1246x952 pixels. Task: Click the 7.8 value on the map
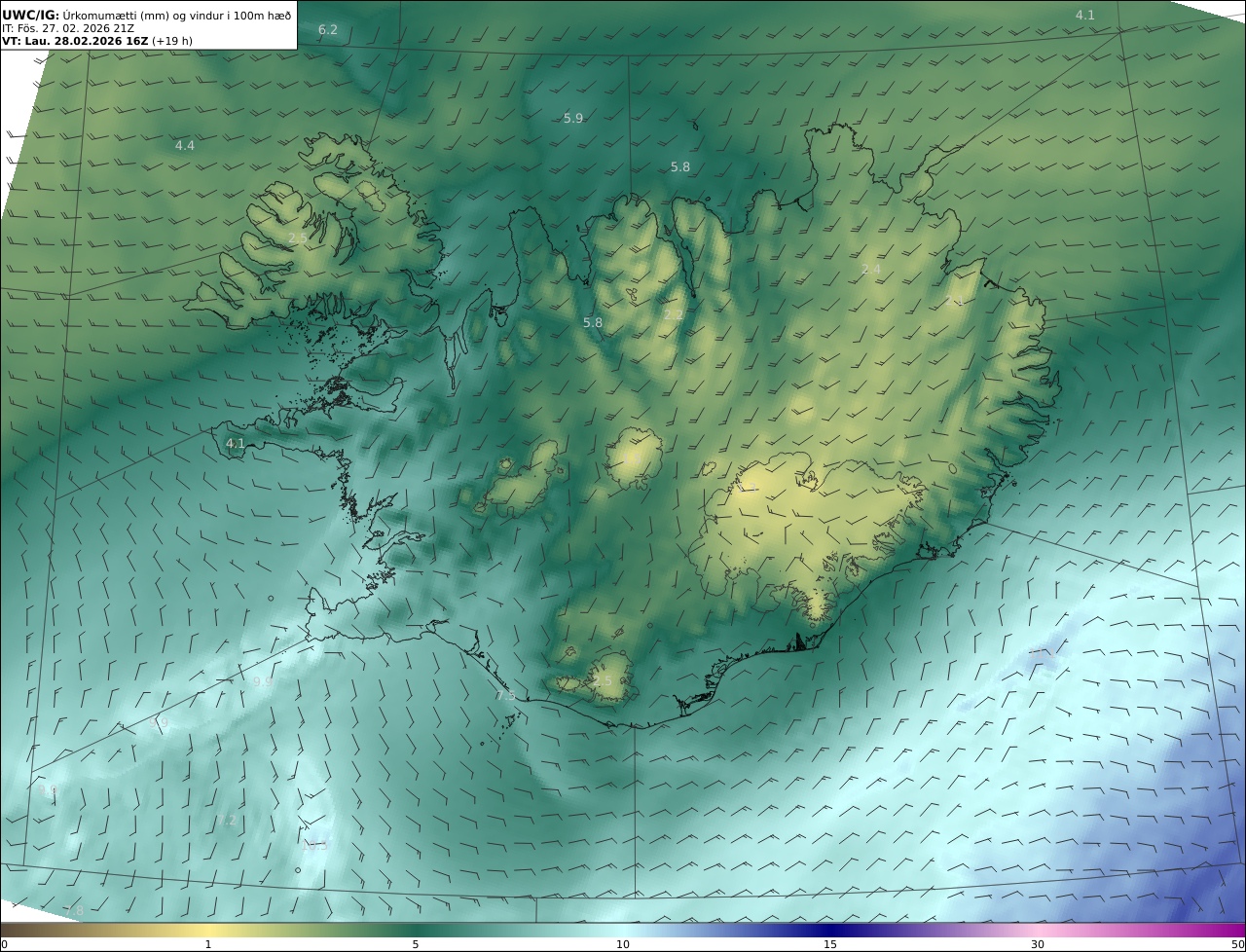tap(75, 911)
